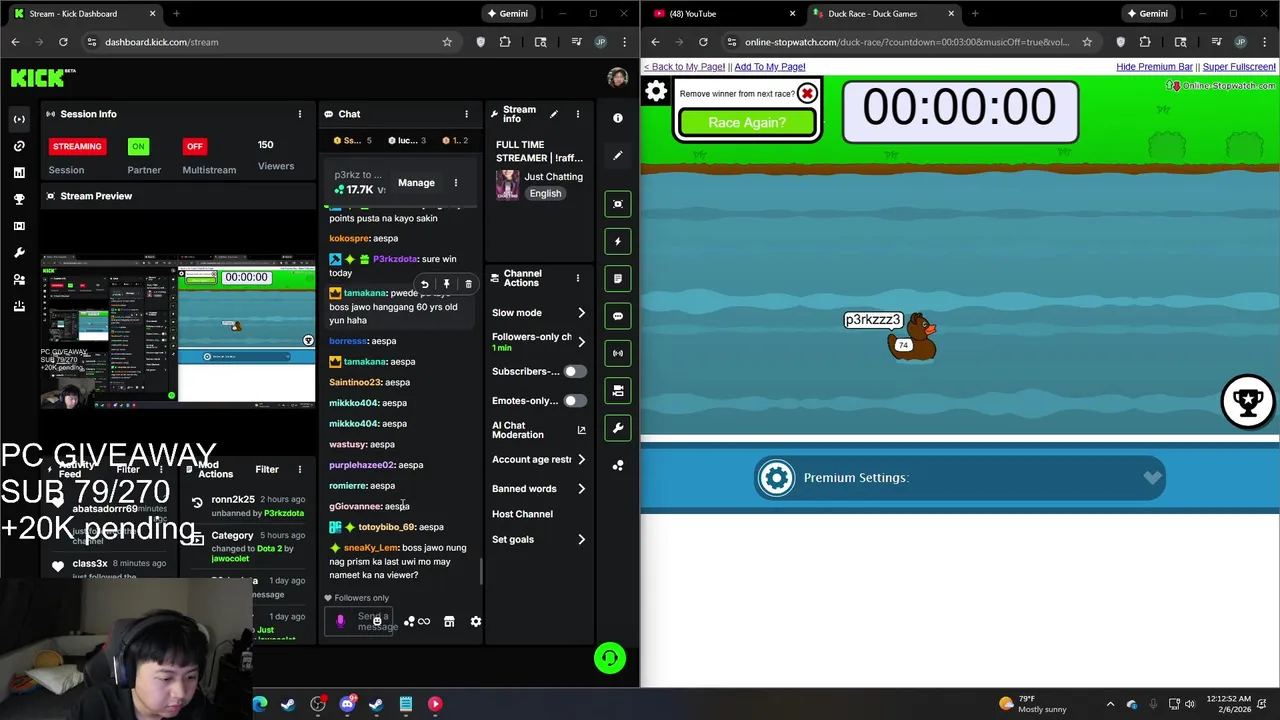This screenshot has width=1280, height=720.
Task: Delete tamakana's highlighted chat message
Action: [x=468, y=285]
